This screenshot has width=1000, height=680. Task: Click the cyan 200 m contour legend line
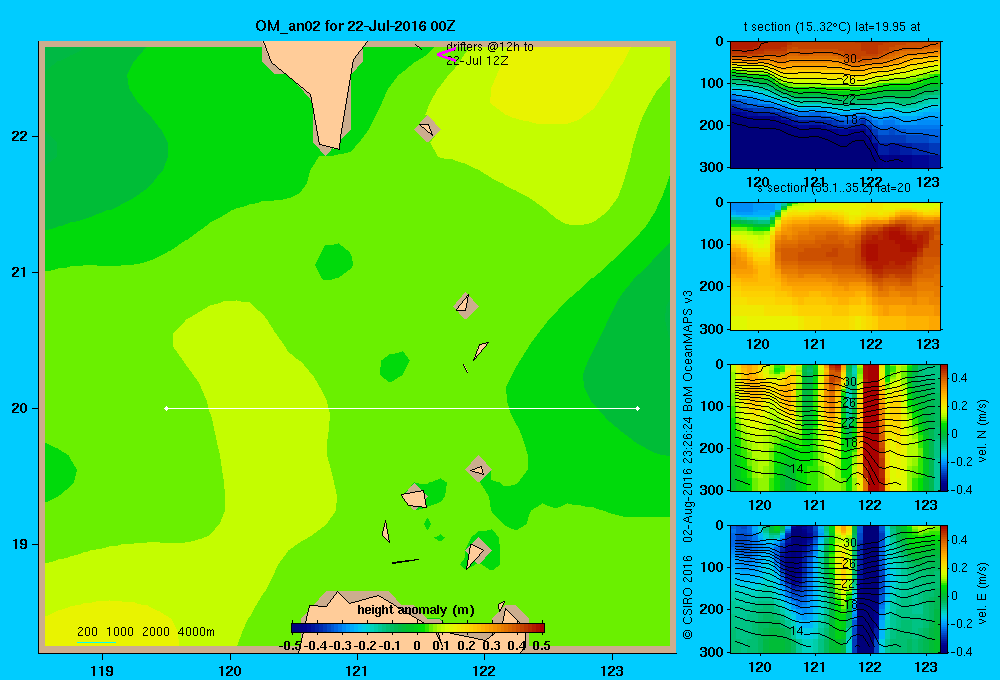click(96, 642)
